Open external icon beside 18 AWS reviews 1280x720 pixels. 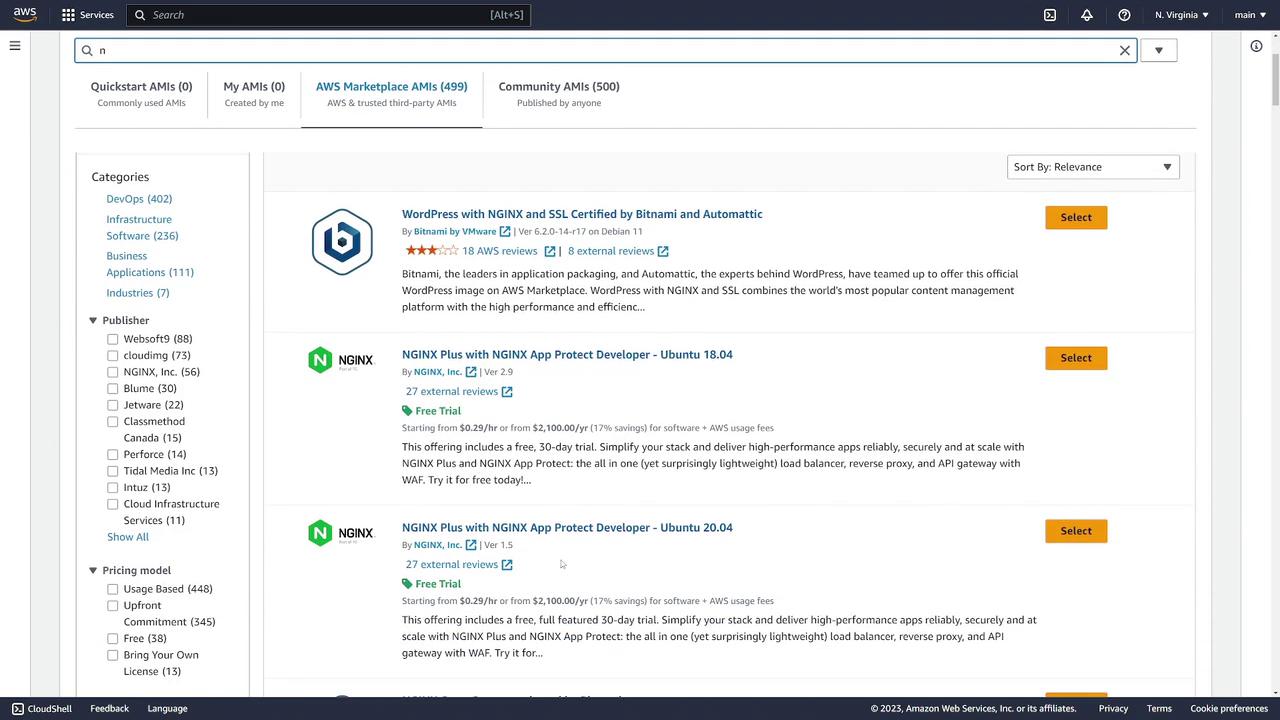click(x=549, y=251)
